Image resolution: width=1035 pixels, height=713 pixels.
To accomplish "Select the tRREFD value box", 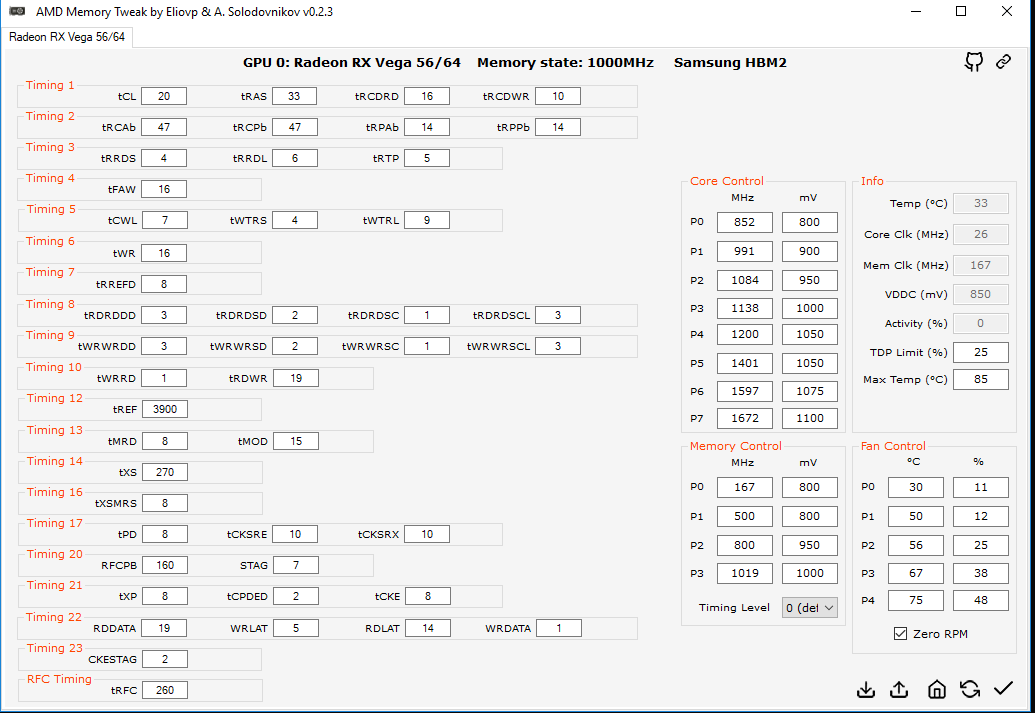I will [164, 284].
